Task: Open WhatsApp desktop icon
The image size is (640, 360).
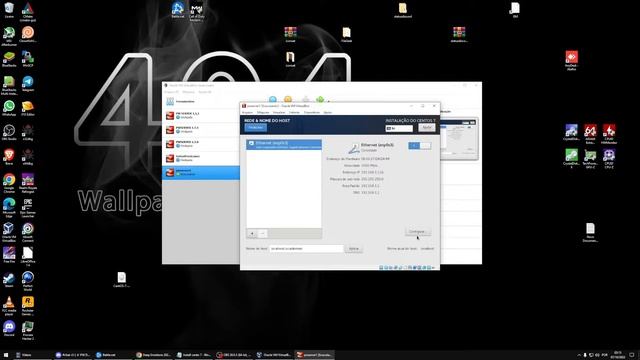Action: (9, 108)
